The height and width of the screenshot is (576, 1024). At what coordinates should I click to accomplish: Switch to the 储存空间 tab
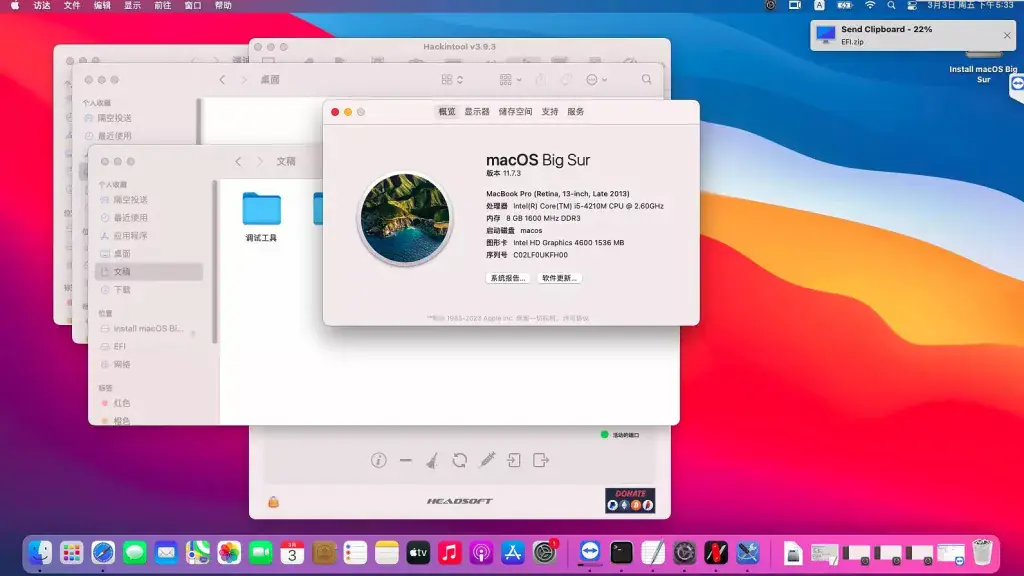[515, 112]
